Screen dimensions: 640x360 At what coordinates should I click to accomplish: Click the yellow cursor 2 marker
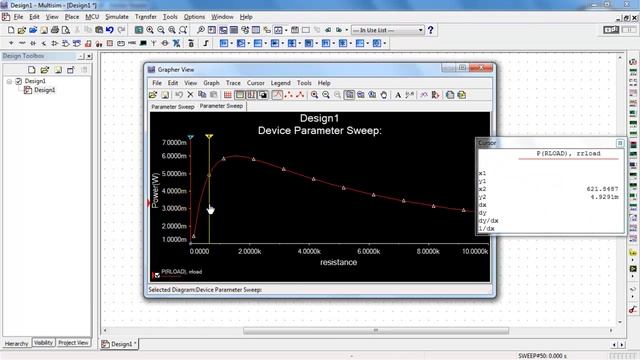pyautogui.click(x=209, y=136)
